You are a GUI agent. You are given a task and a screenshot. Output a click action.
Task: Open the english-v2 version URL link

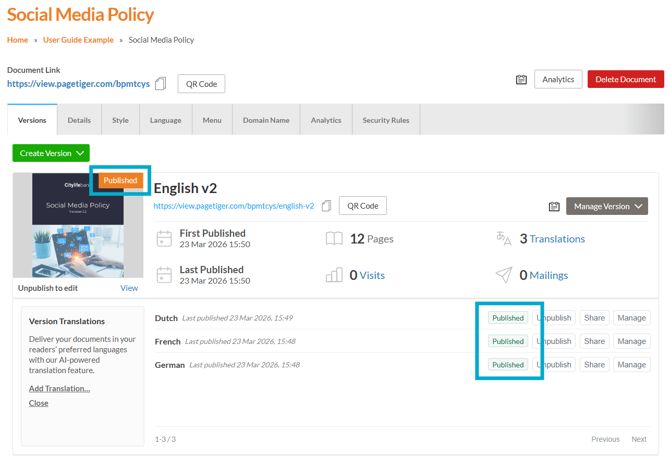[234, 206]
